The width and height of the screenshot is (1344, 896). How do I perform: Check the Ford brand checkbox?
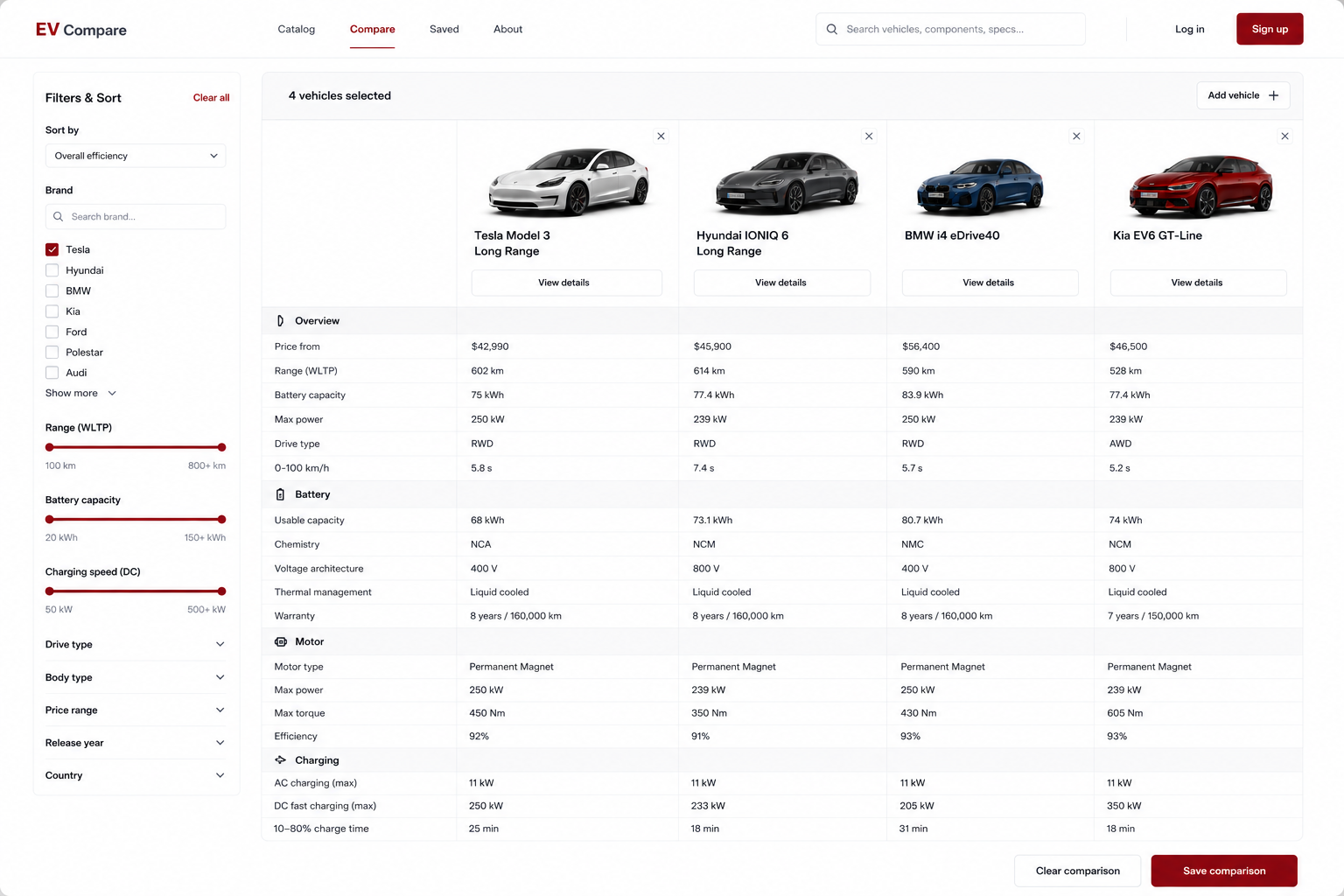[x=52, y=332]
